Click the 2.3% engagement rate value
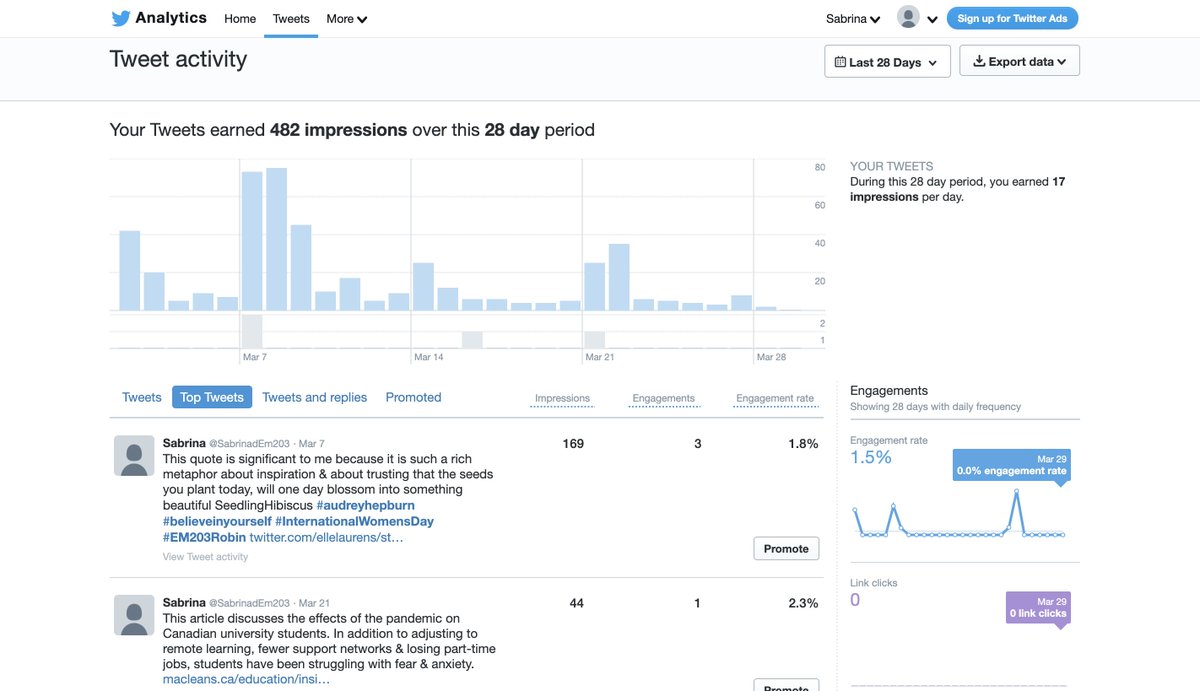The image size is (1200, 691). [803, 603]
